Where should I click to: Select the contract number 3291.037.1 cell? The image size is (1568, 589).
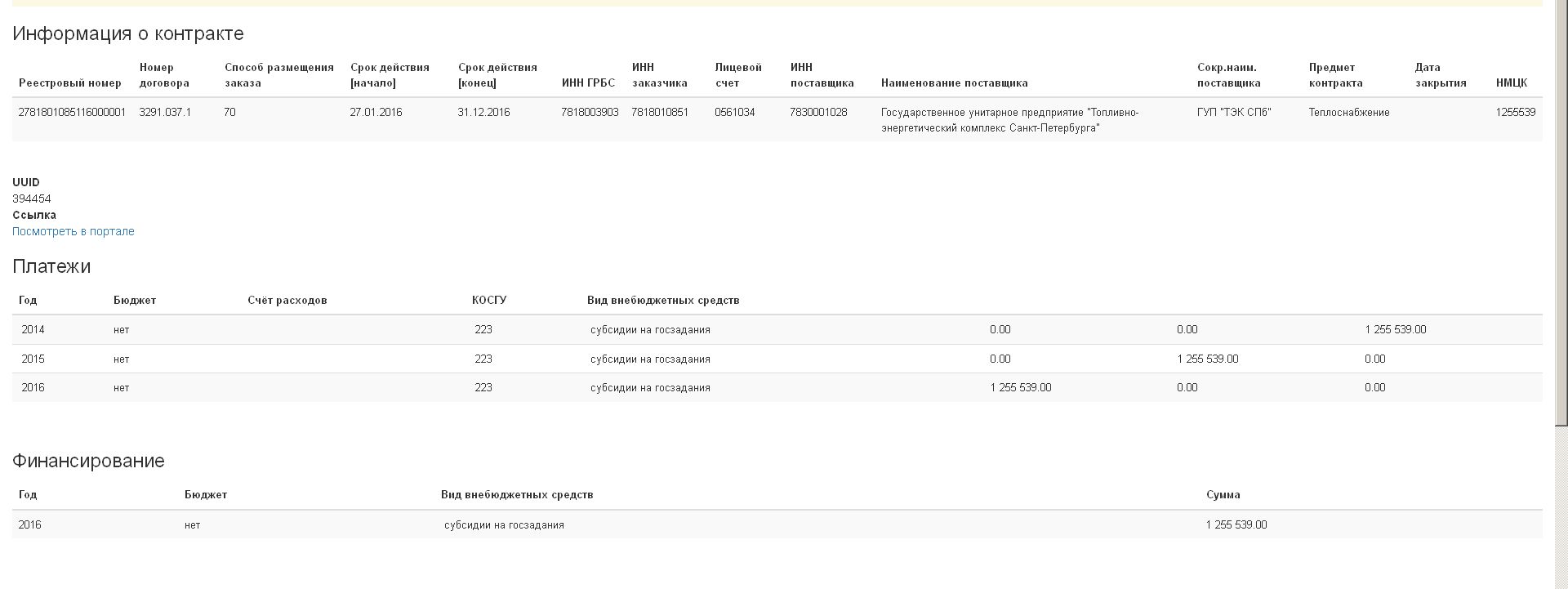(165, 113)
